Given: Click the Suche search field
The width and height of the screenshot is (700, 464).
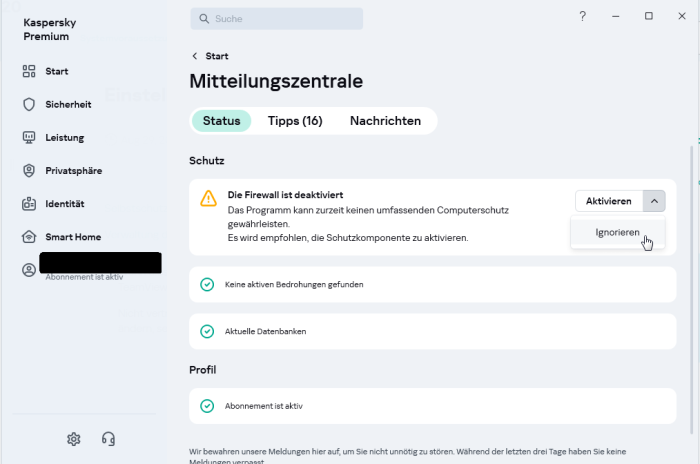Looking at the screenshot, I should (277, 18).
